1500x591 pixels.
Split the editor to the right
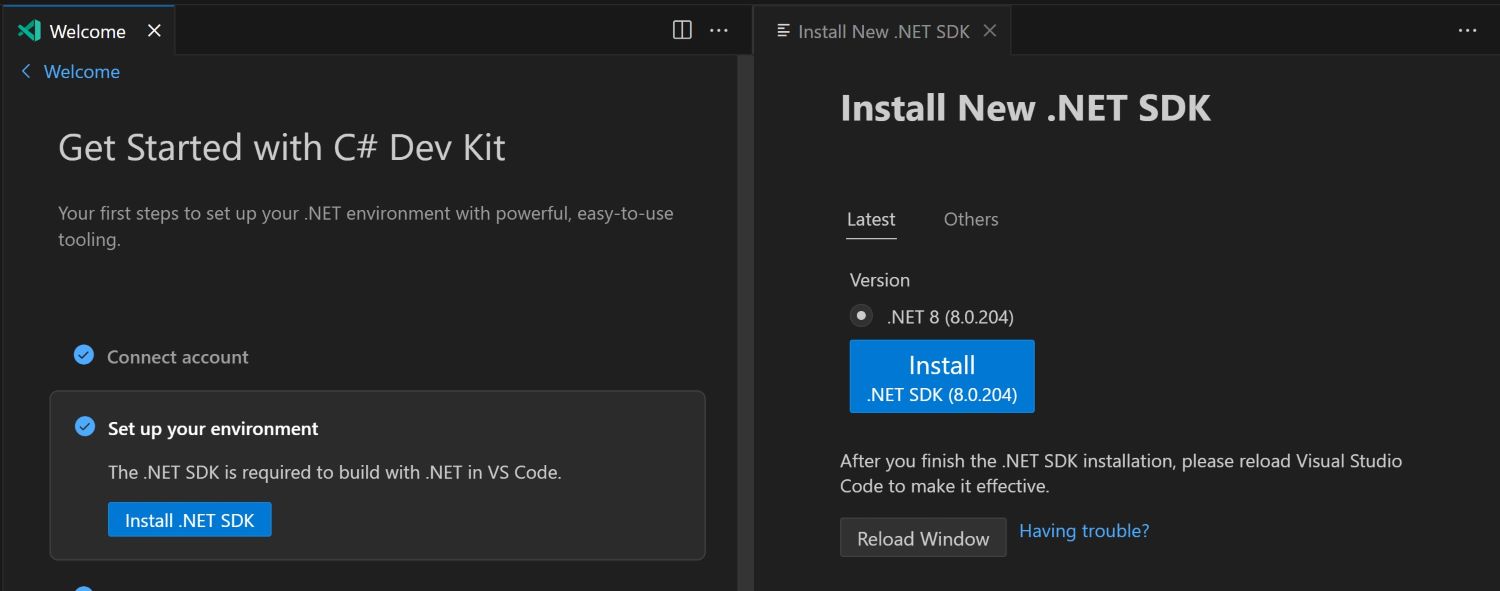(682, 31)
